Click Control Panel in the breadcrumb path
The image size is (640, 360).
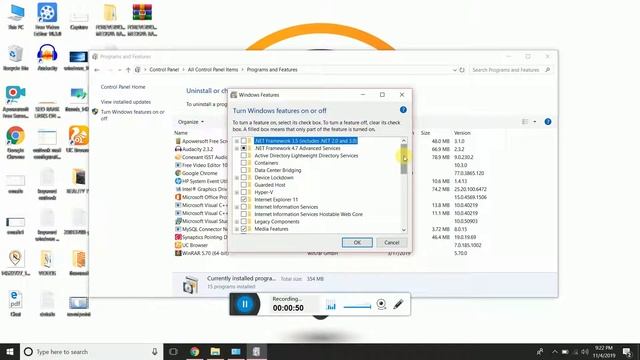point(164,70)
